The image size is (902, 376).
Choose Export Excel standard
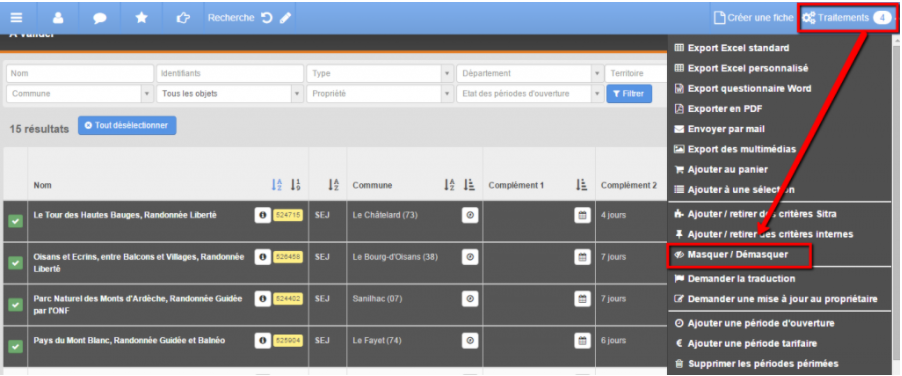coord(738,48)
